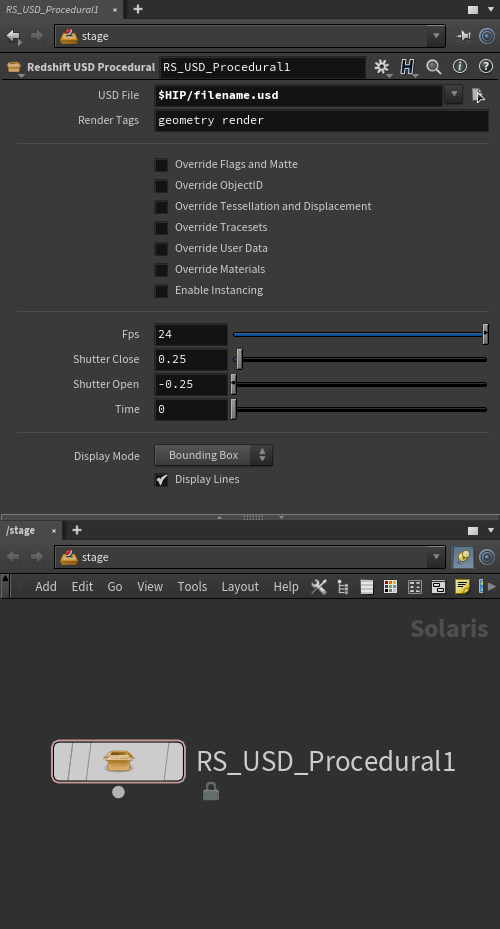This screenshot has height=929, width=500.
Task: Open the USD File chooser icon
Action: click(x=478, y=95)
